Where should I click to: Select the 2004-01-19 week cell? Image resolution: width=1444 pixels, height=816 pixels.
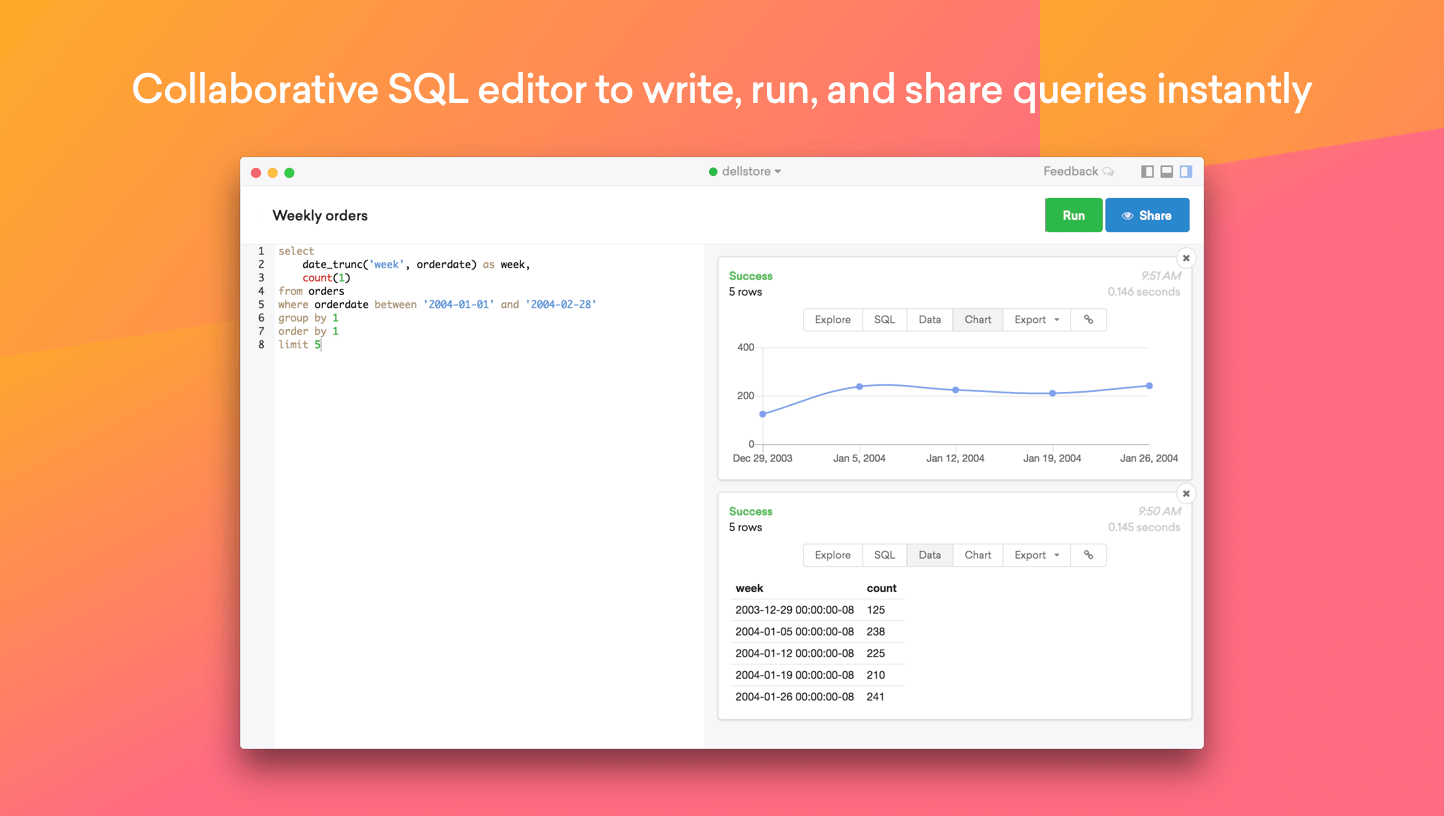[x=794, y=675]
